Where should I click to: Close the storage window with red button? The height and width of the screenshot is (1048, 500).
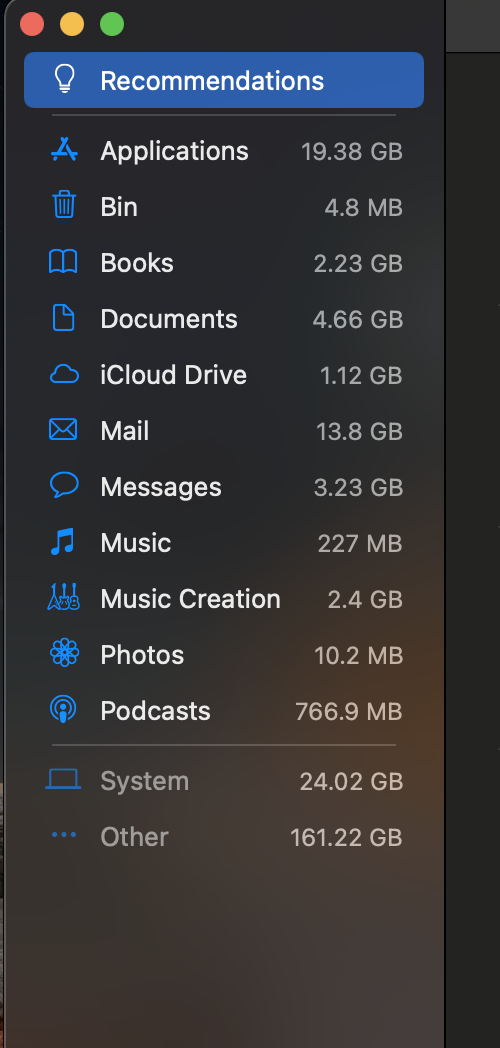[32, 24]
